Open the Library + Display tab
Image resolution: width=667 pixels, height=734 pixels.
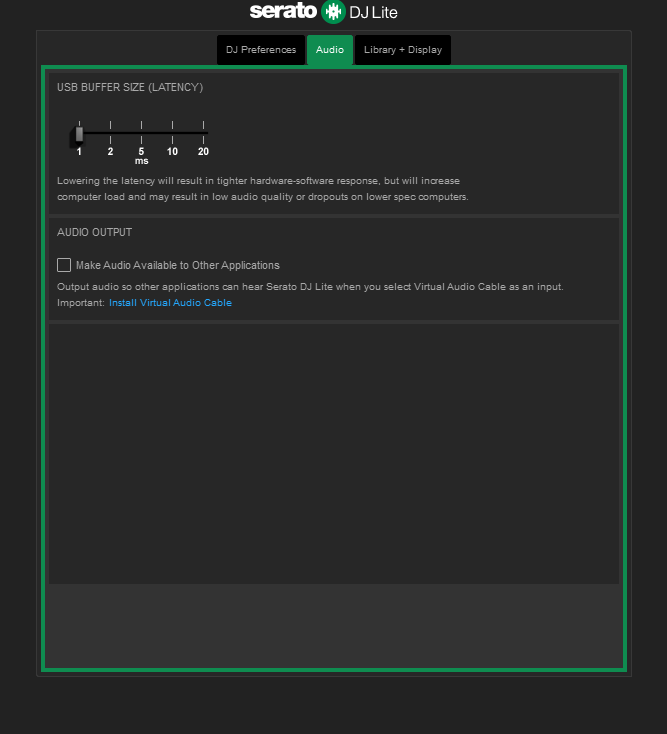click(403, 50)
